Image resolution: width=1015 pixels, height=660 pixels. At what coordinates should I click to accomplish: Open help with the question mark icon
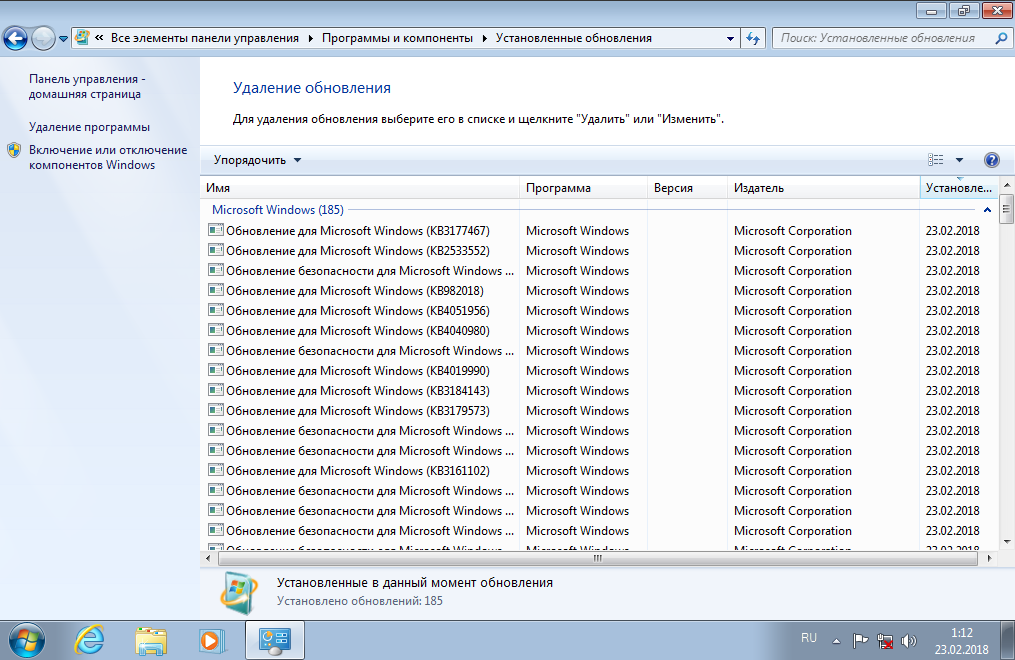[991, 160]
